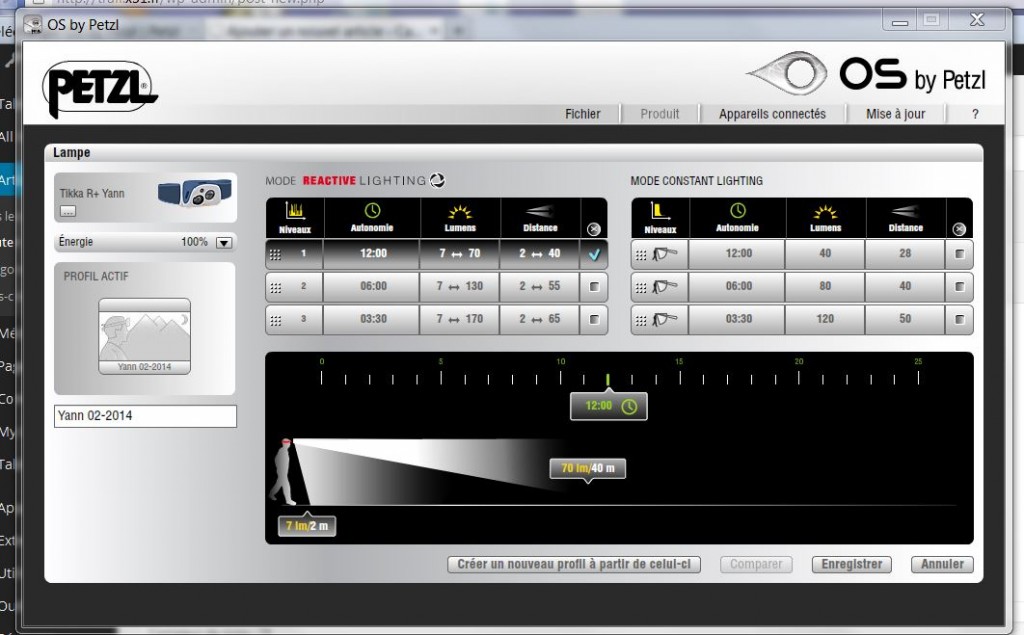Click the constant Distance beam icon

[x=905, y=211]
